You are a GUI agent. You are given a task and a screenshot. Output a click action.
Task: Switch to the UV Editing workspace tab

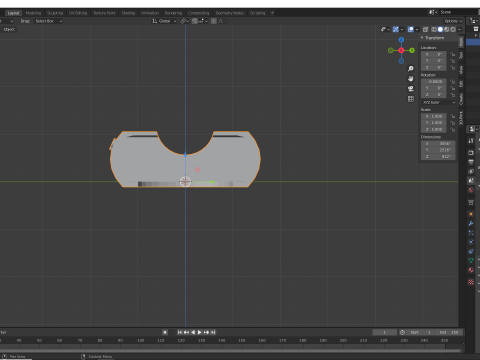pos(78,13)
